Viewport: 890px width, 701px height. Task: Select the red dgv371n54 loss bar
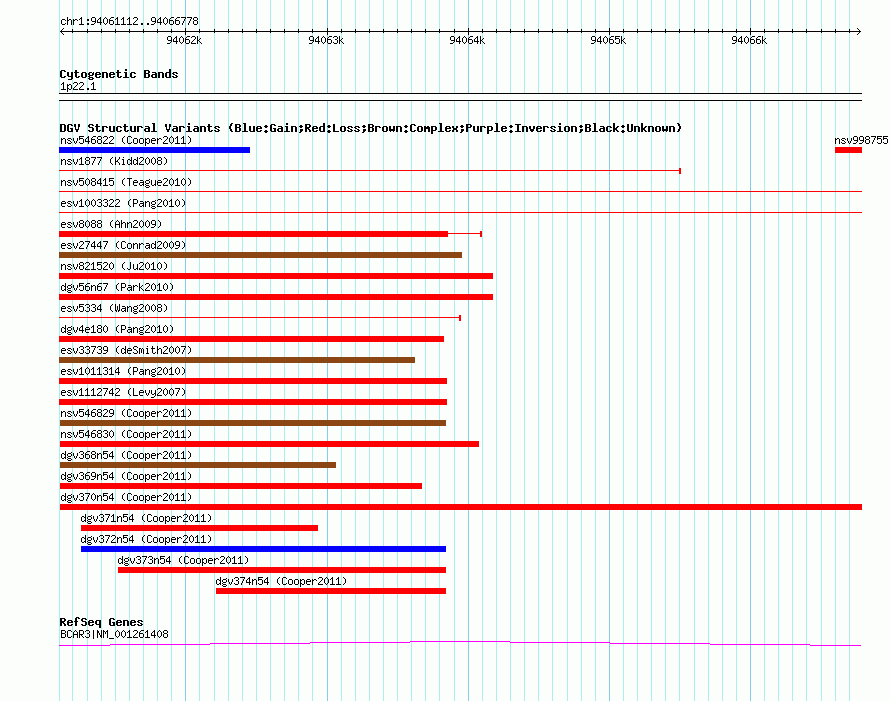pos(199,528)
